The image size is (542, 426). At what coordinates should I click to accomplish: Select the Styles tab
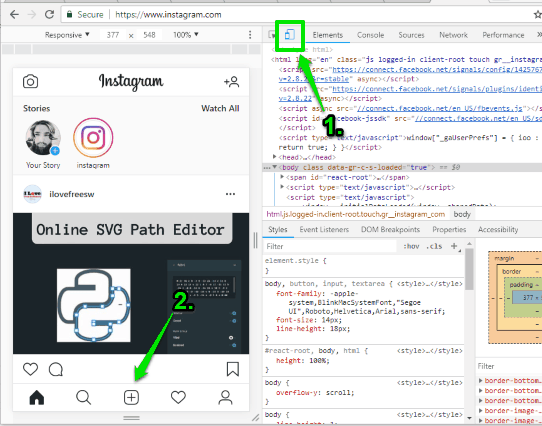[278, 230]
